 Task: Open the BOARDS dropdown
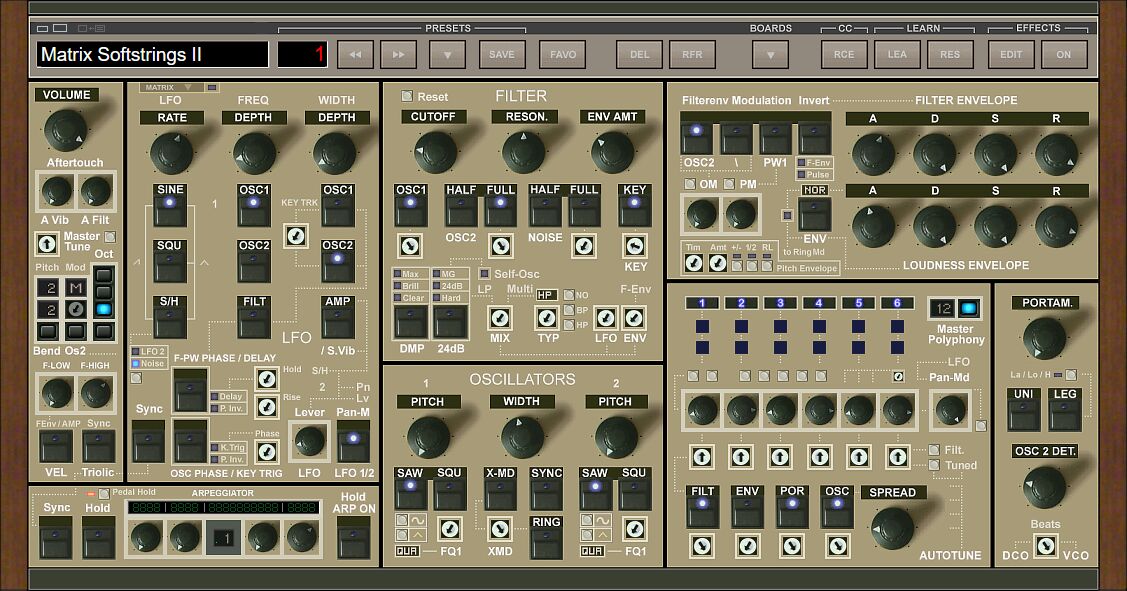click(x=769, y=54)
